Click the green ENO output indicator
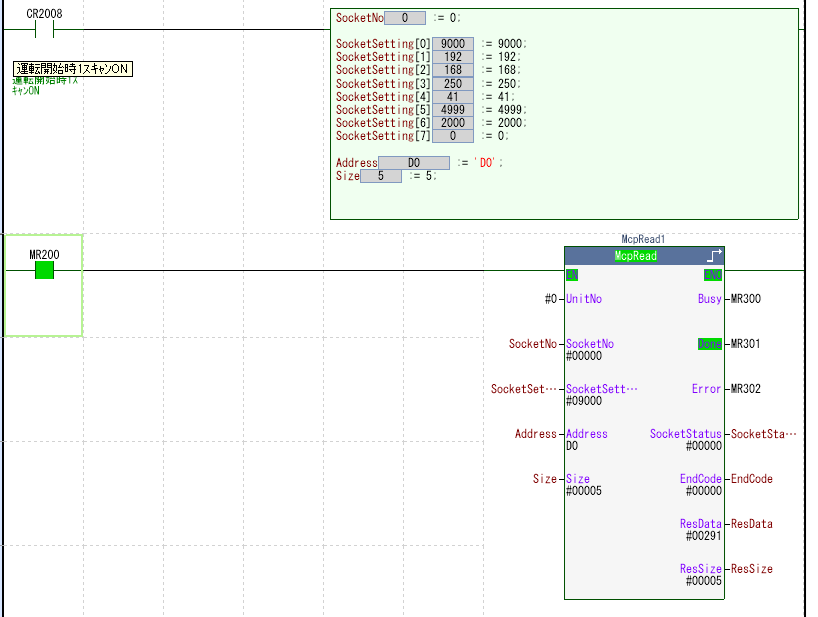 point(712,275)
